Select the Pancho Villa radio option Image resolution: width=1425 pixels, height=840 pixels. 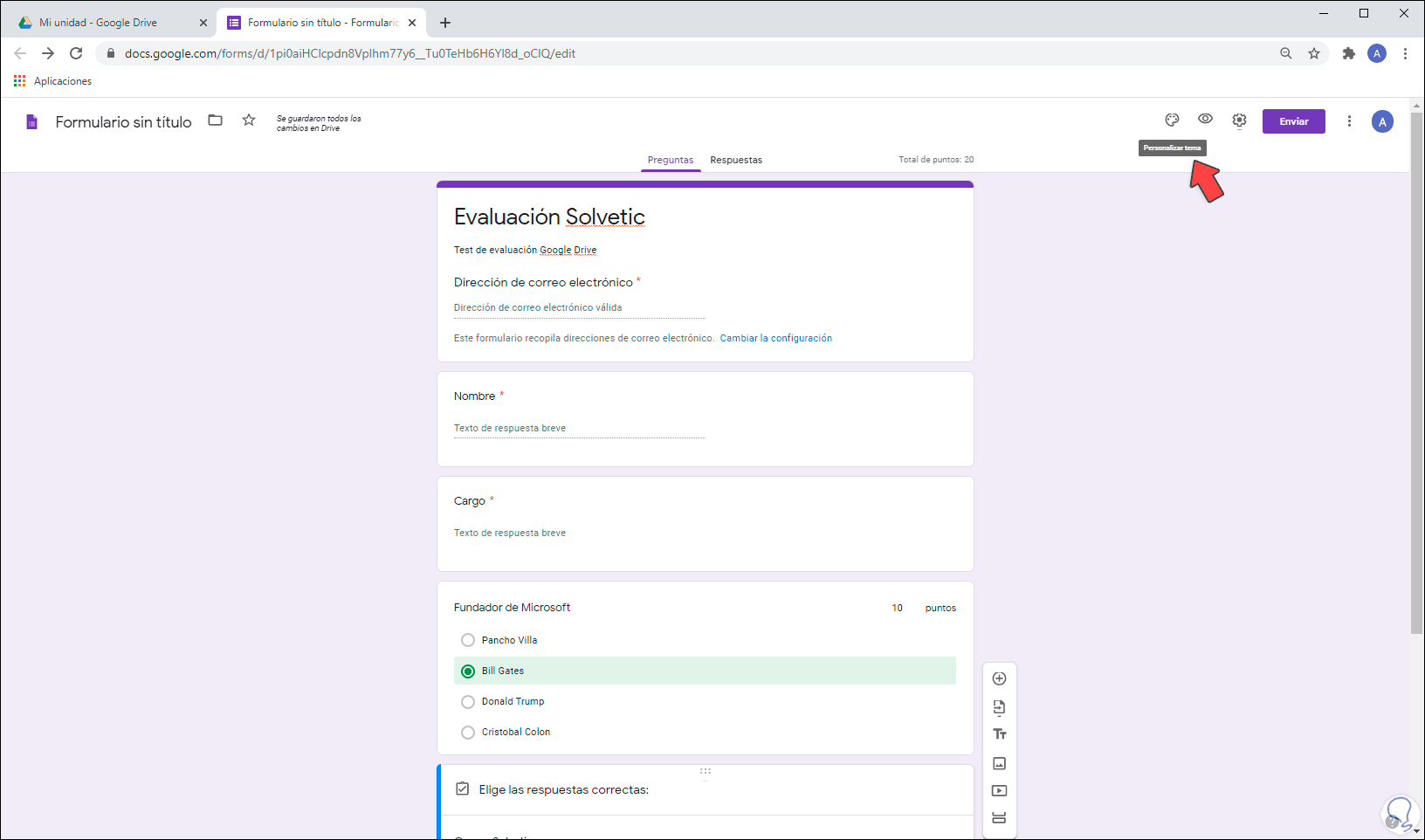468,640
